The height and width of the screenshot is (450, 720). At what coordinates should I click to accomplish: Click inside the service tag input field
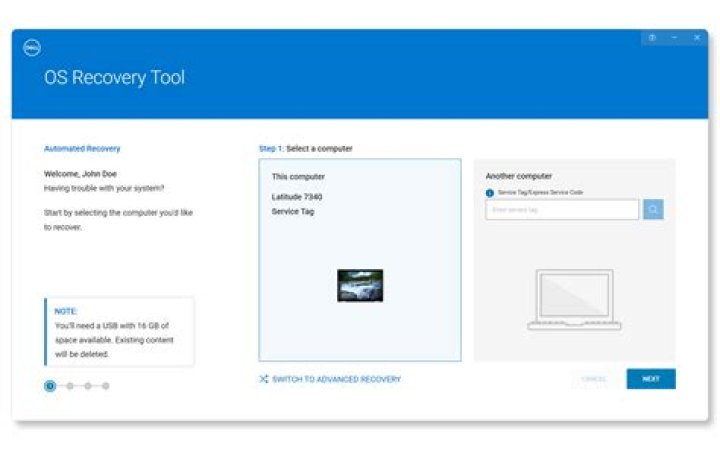click(x=562, y=210)
